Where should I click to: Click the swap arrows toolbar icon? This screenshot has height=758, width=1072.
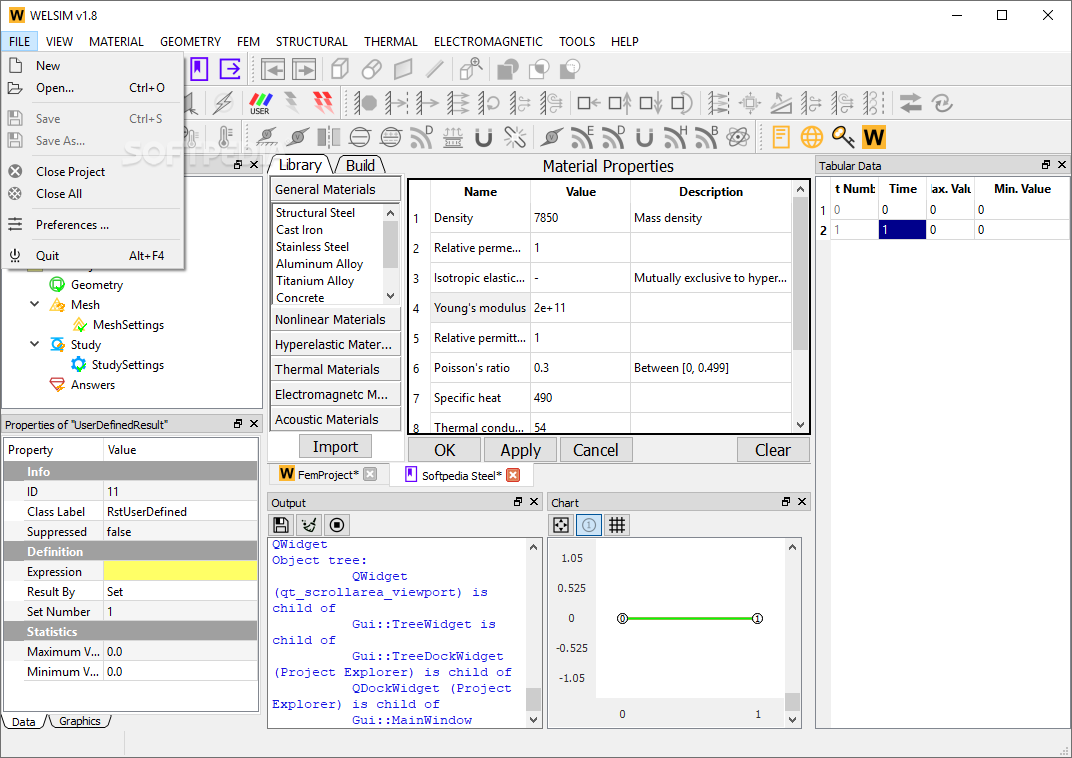click(911, 103)
